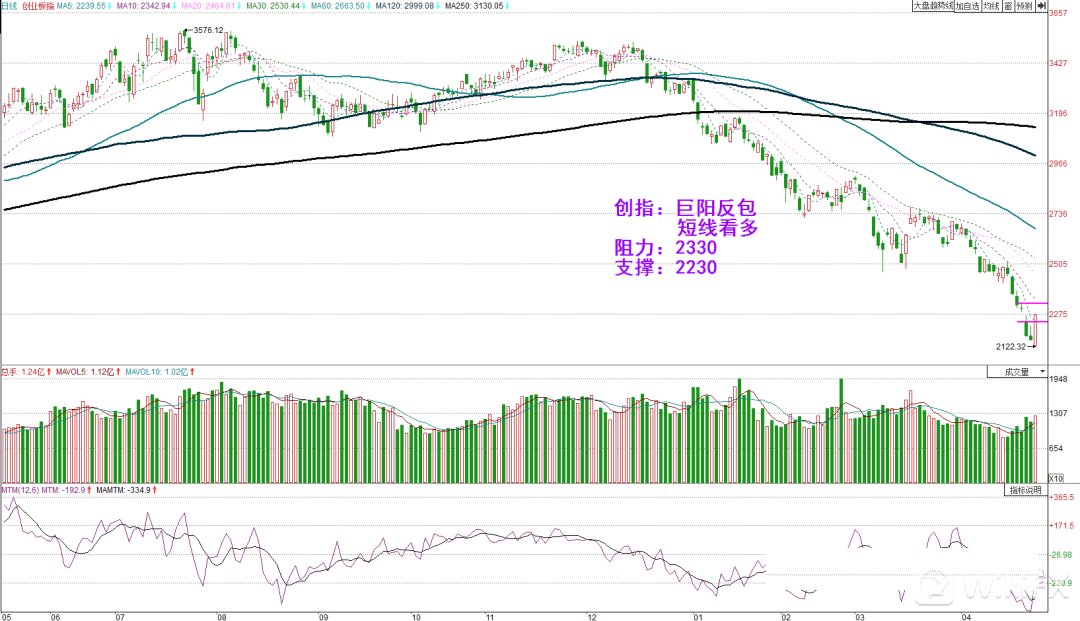Open the 指标说明 indicator description
Screen dimensions: 1080x621
(1024, 491)
